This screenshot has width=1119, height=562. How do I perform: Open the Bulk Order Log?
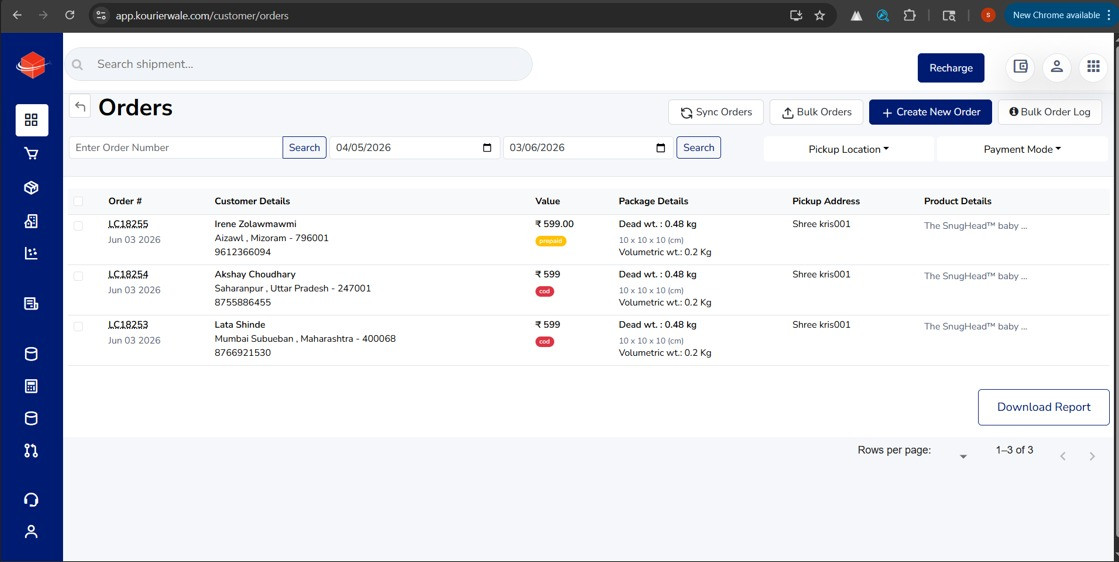1050,112
